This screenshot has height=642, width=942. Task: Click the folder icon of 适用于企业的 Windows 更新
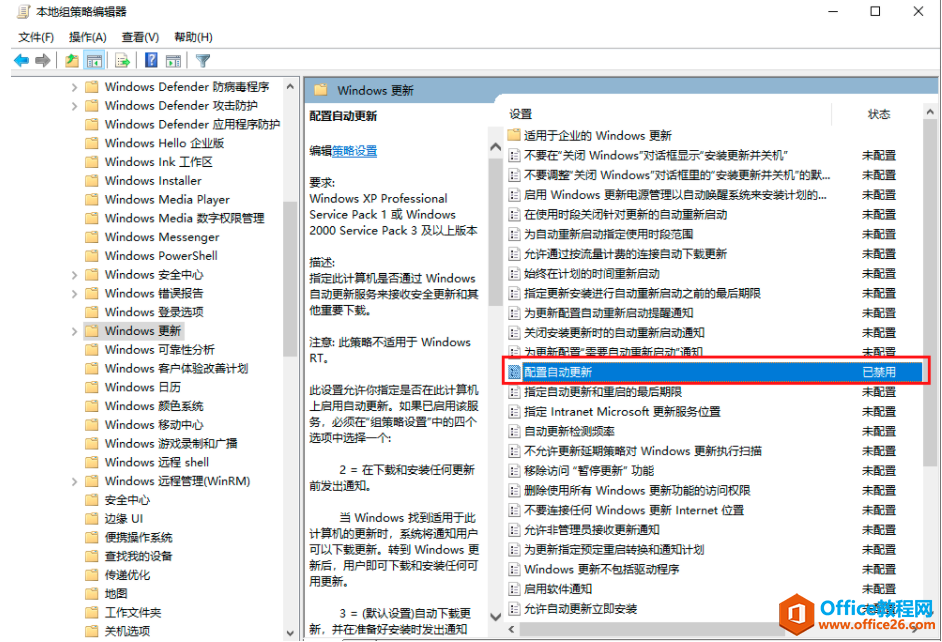pyautogui.click(x=514, y=135)
